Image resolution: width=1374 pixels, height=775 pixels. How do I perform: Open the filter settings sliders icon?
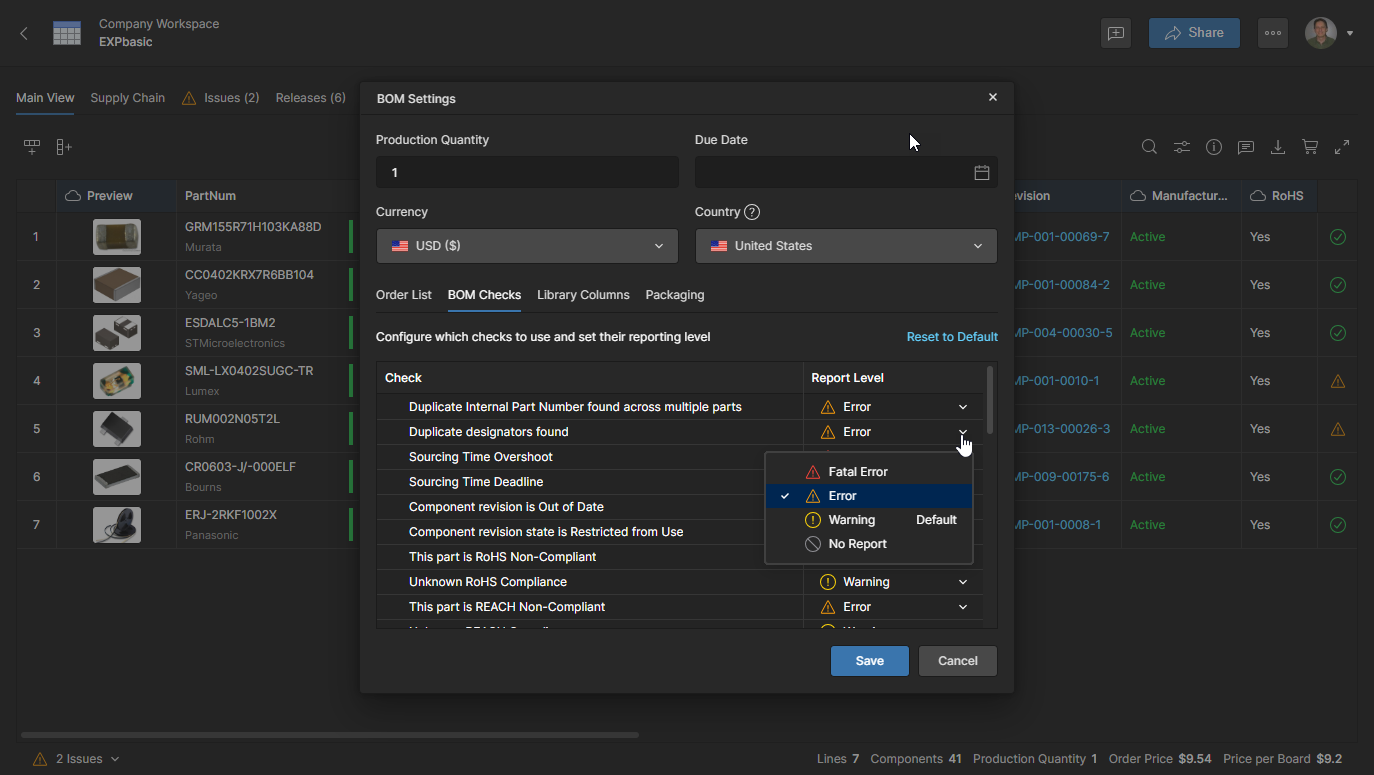pos(1181,147)
